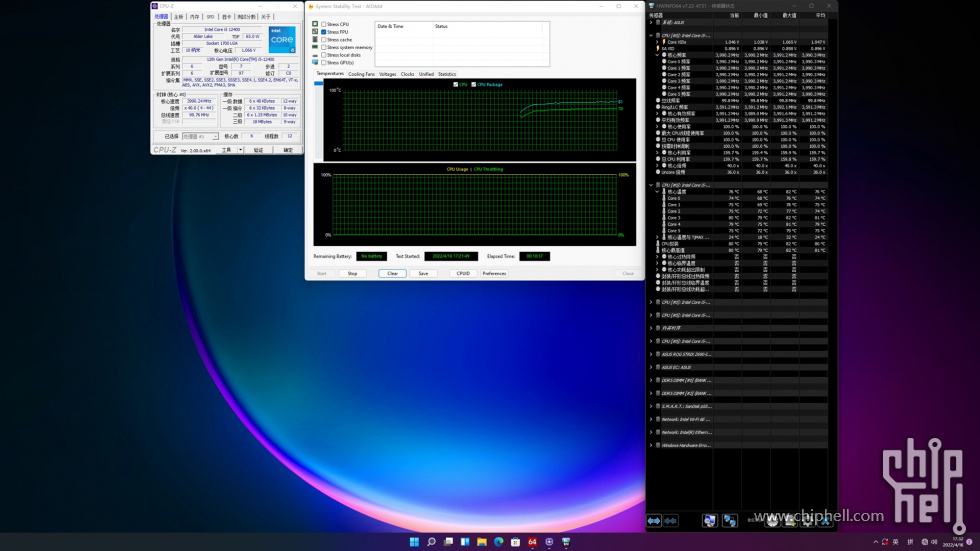This screenshot has height=551, width=980.
Task: Click the Clear button in AIDA64
Action: click(392, 273)
